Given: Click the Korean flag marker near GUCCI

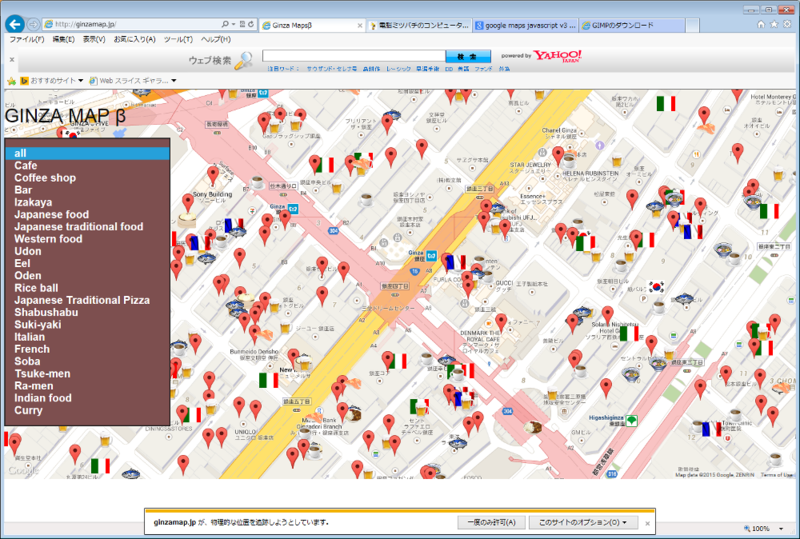Looking at the screenshot, I should (x=656, y=287).
